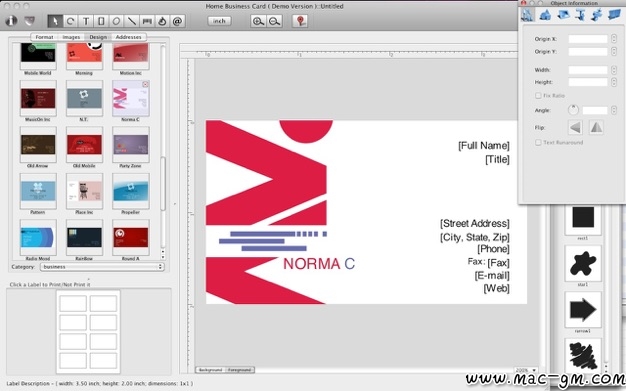
Task: Open the inch units selector
Action: pos(219,21)
